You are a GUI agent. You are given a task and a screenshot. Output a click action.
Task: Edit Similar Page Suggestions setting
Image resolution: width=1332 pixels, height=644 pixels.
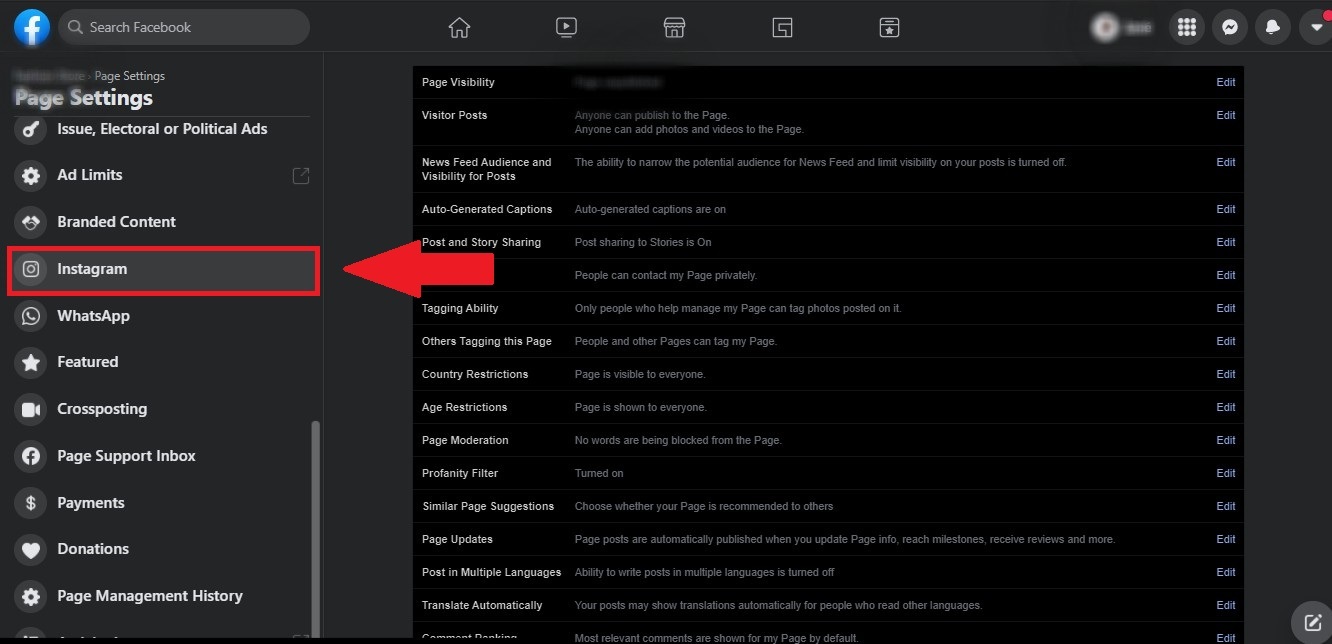pos(1226,506)
